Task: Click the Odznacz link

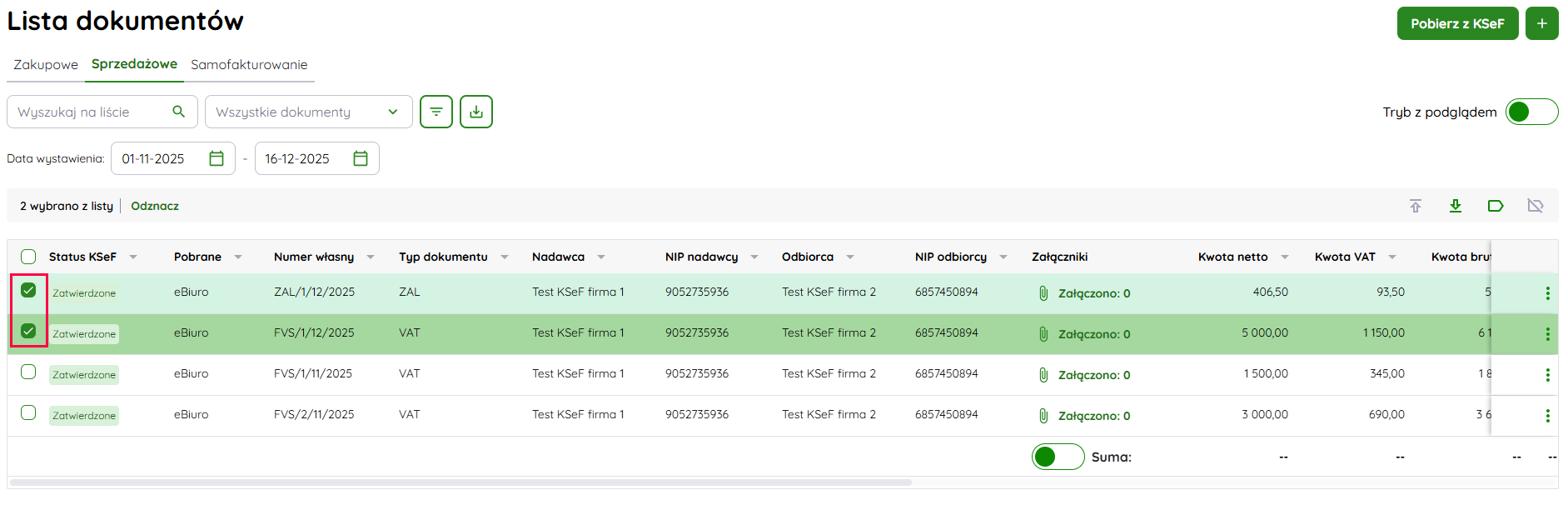Action: [155, 206]
